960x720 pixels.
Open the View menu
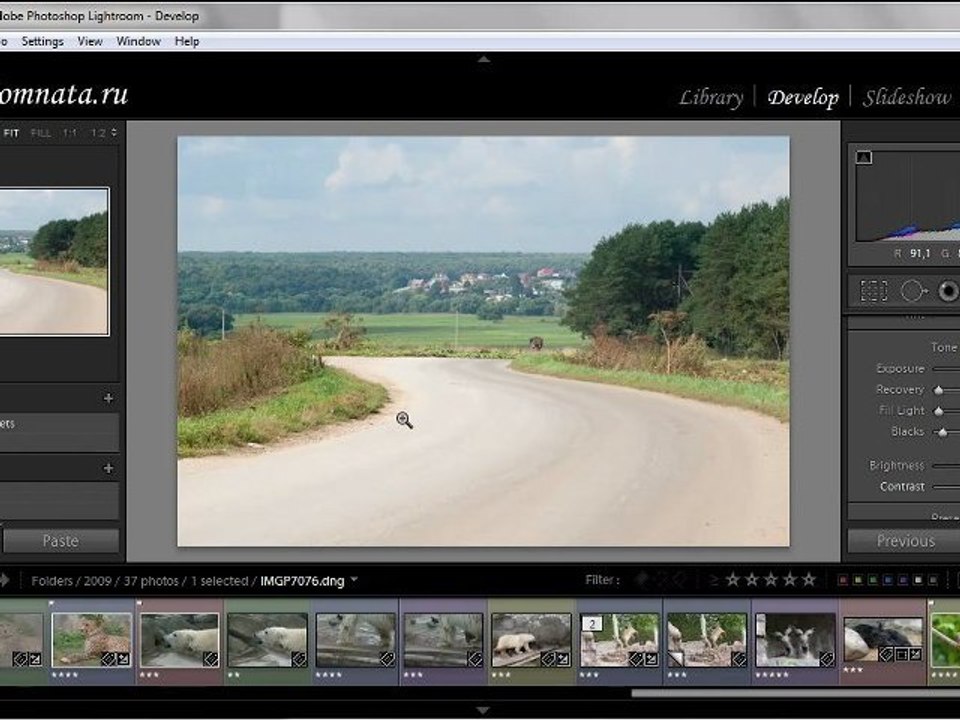90,41
